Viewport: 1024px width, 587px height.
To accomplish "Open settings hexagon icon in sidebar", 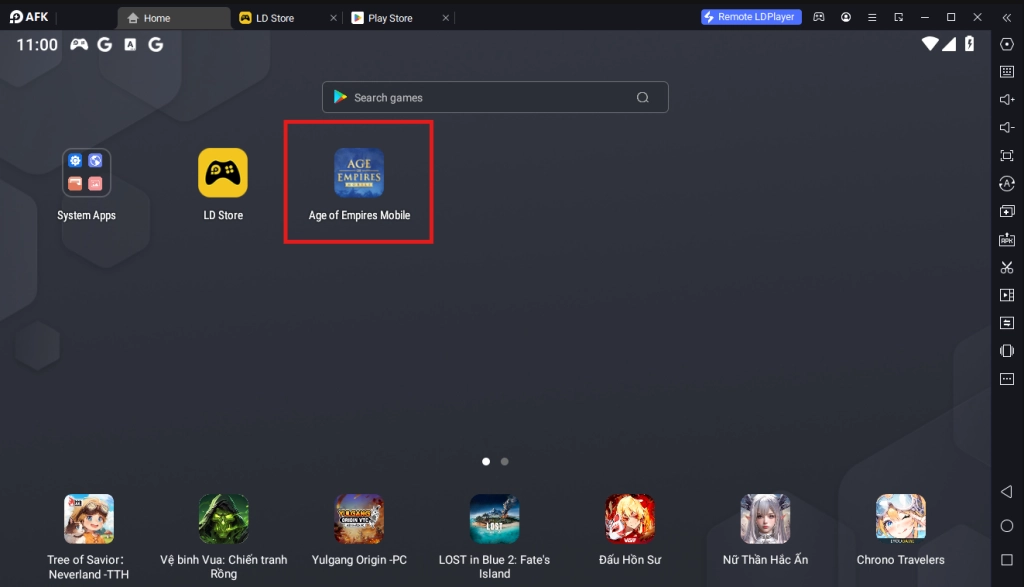I will [x=1007, y=44].
